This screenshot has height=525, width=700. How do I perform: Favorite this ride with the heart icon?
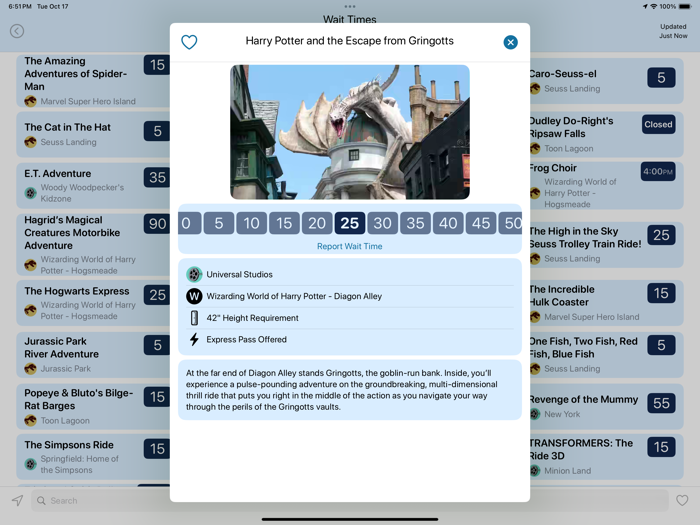pos(189,42)
